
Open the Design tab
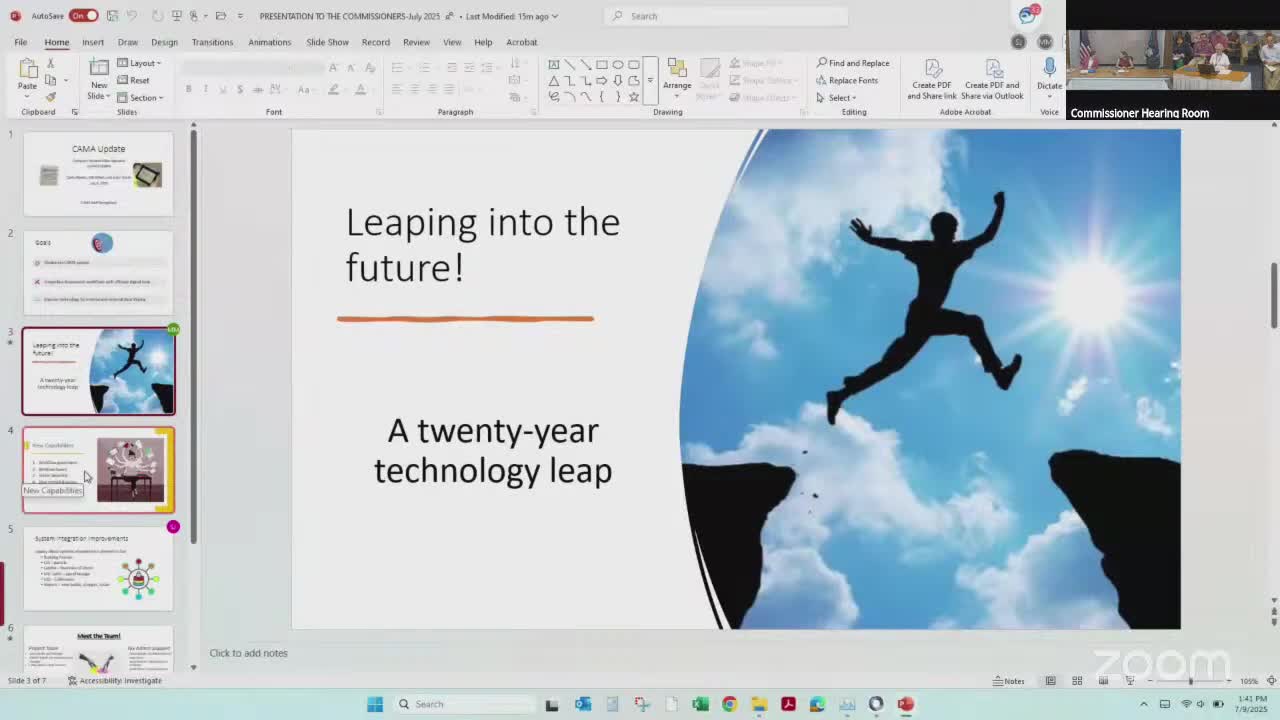tap(164, 42)
